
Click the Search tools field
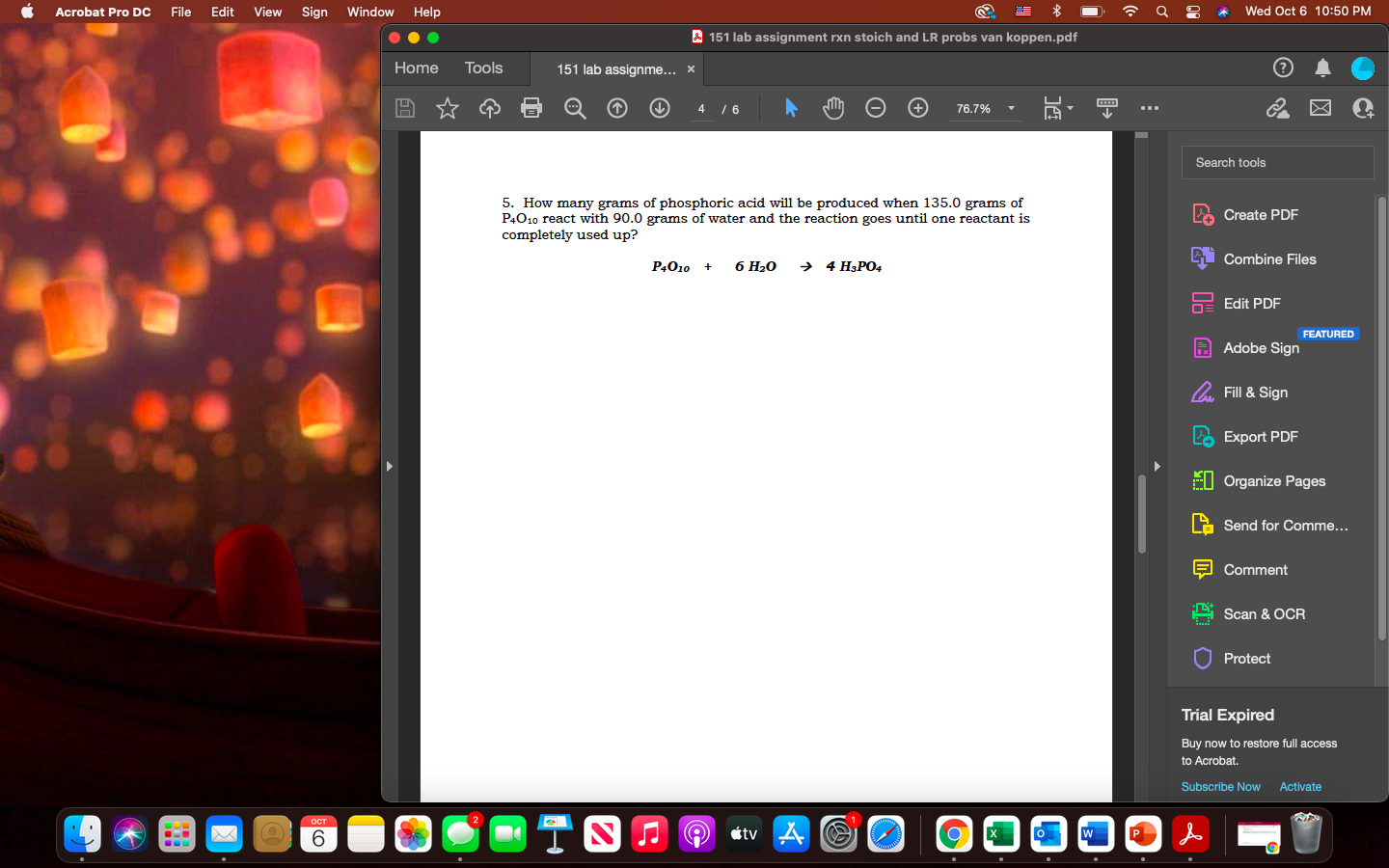click(x=1277, y=162)
